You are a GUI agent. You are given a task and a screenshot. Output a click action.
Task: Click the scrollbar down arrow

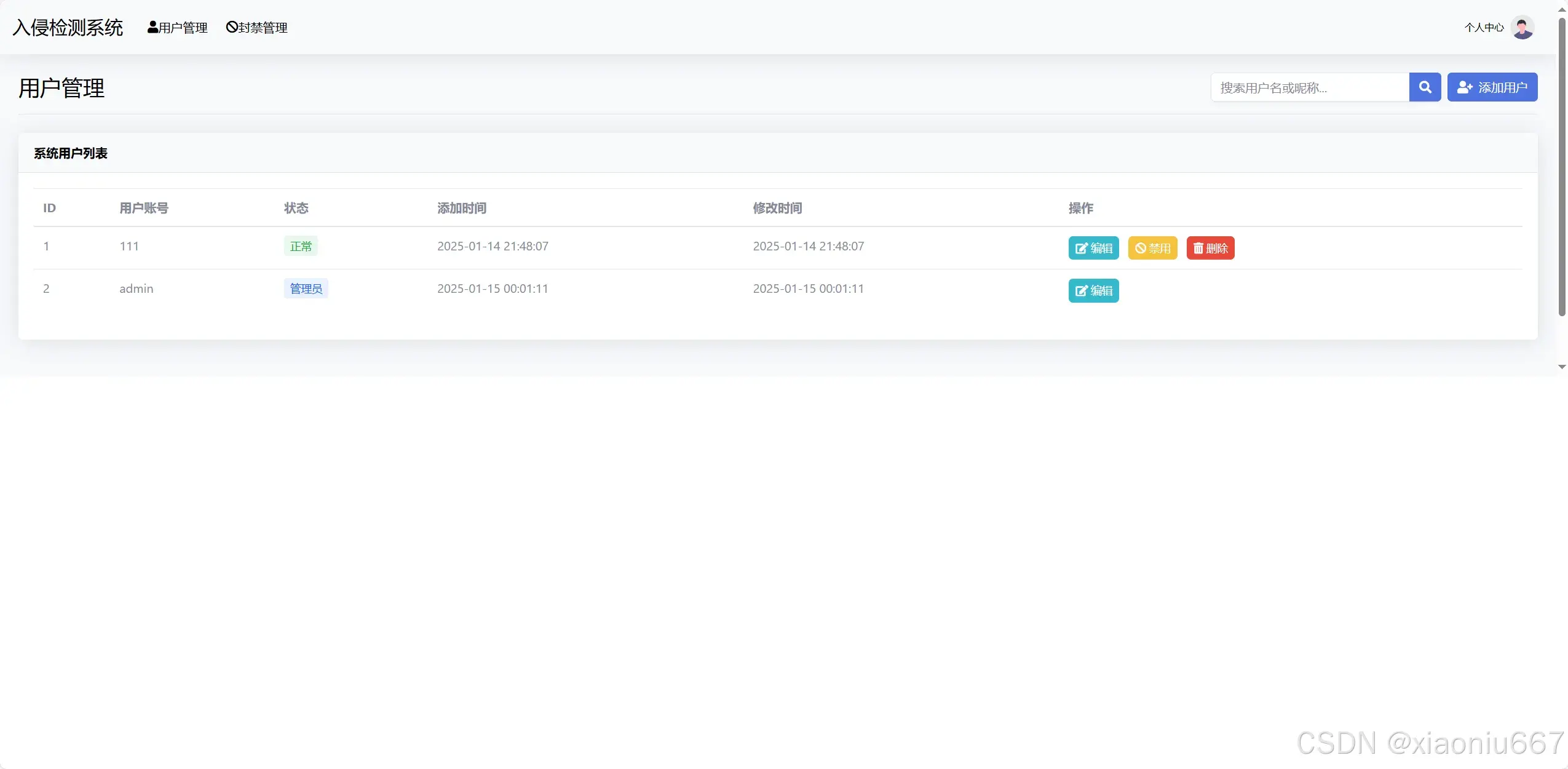click(x=1562, y=367)
